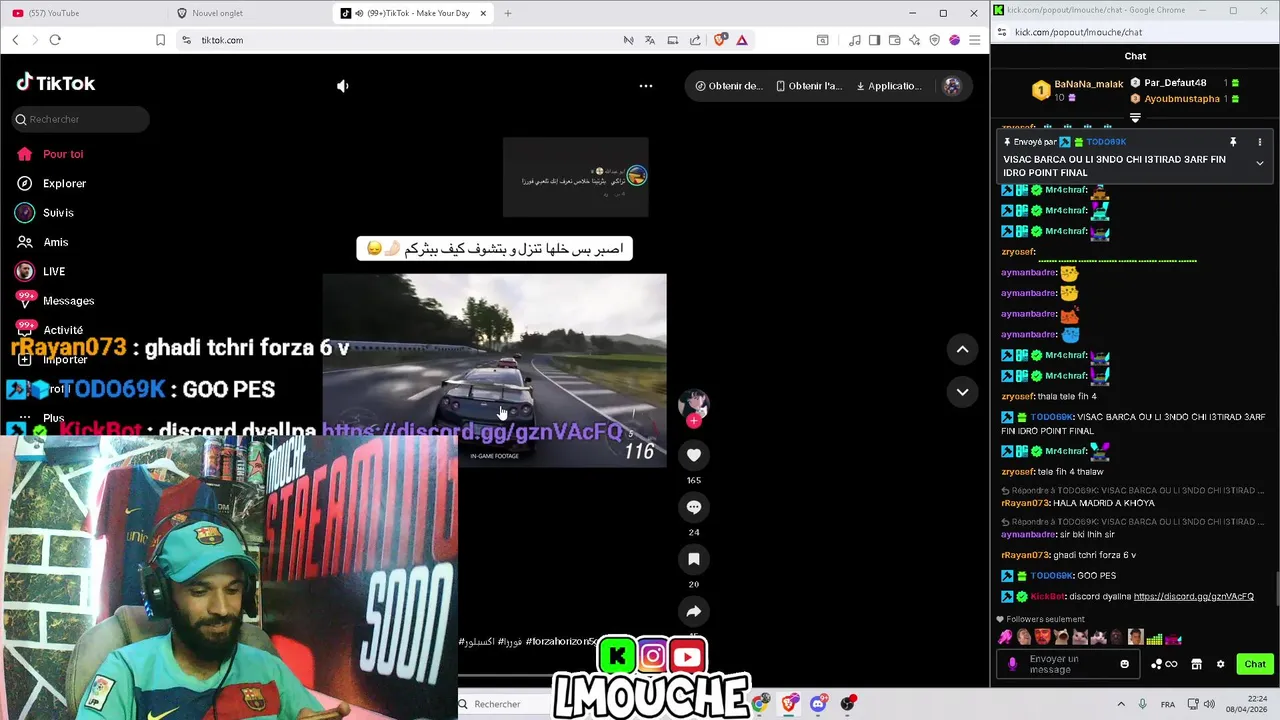The image size is (1280, 720).
Task: Click Obtenir l'application button
Action: (810, 86)
